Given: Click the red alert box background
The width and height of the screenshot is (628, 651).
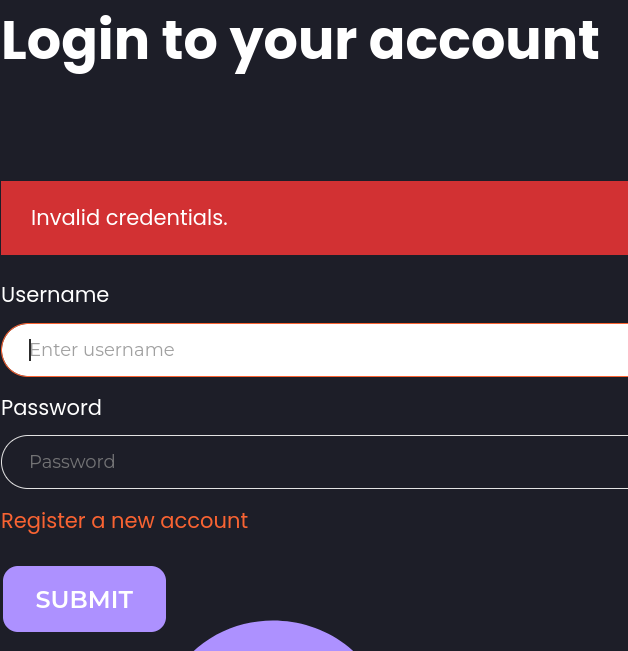Looking at the screenshot, I should pos(450,218).
